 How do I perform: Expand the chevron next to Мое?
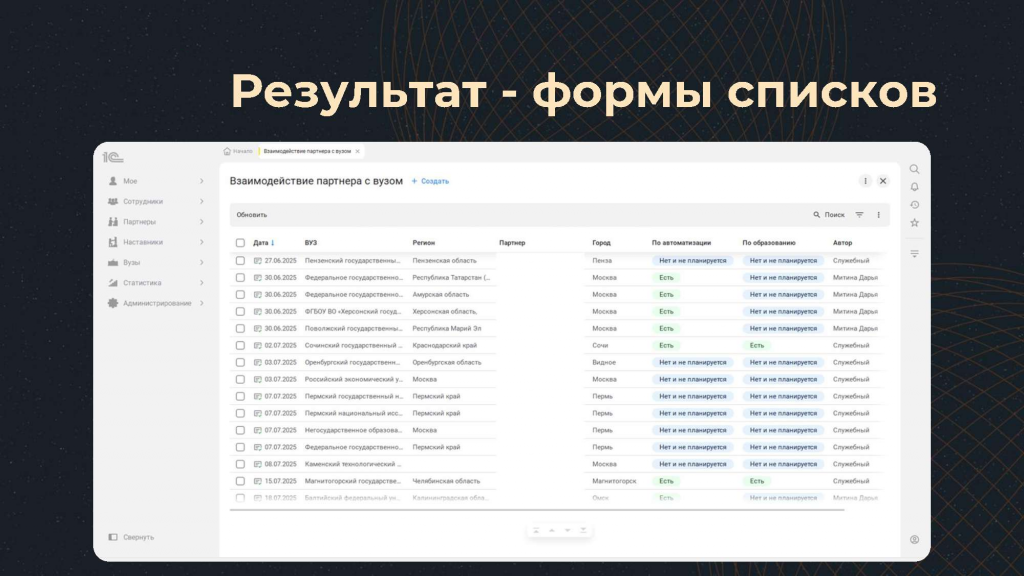tap(201, 181)
